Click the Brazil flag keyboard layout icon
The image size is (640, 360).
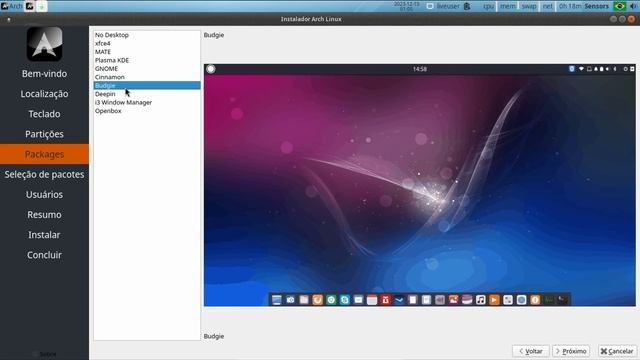point(620,6)
